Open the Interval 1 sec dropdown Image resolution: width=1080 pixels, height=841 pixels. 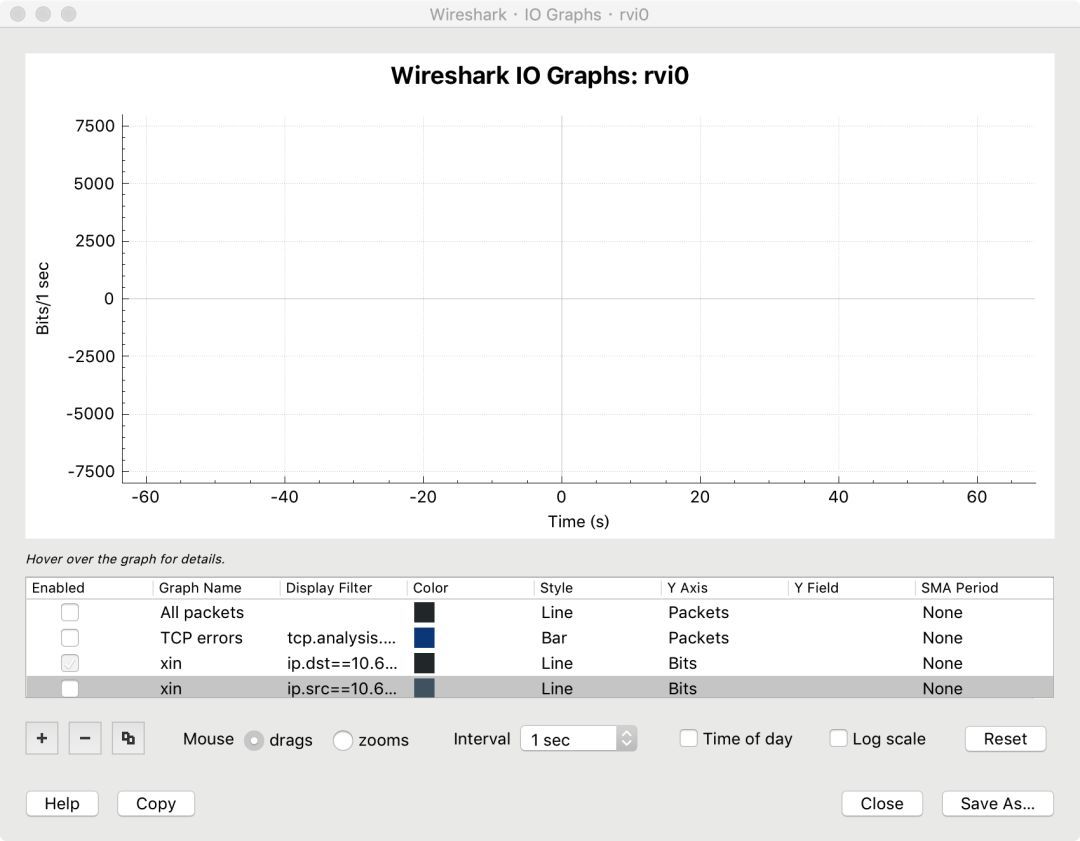point(579,738)
